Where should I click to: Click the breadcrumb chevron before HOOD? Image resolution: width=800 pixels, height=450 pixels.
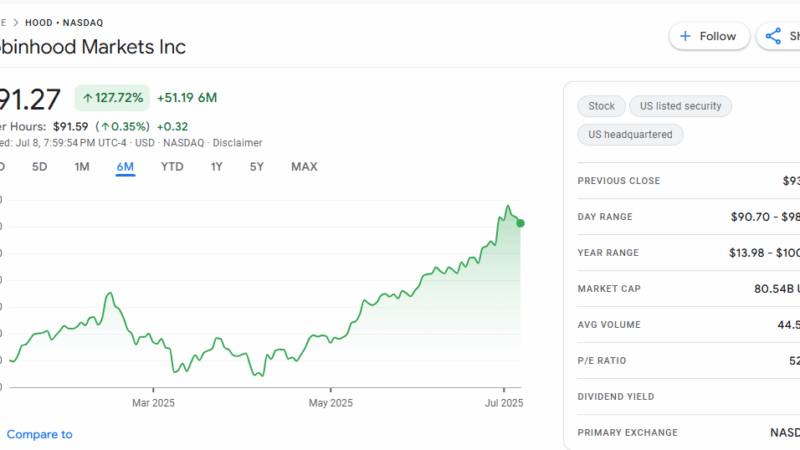tap(16, 23)
